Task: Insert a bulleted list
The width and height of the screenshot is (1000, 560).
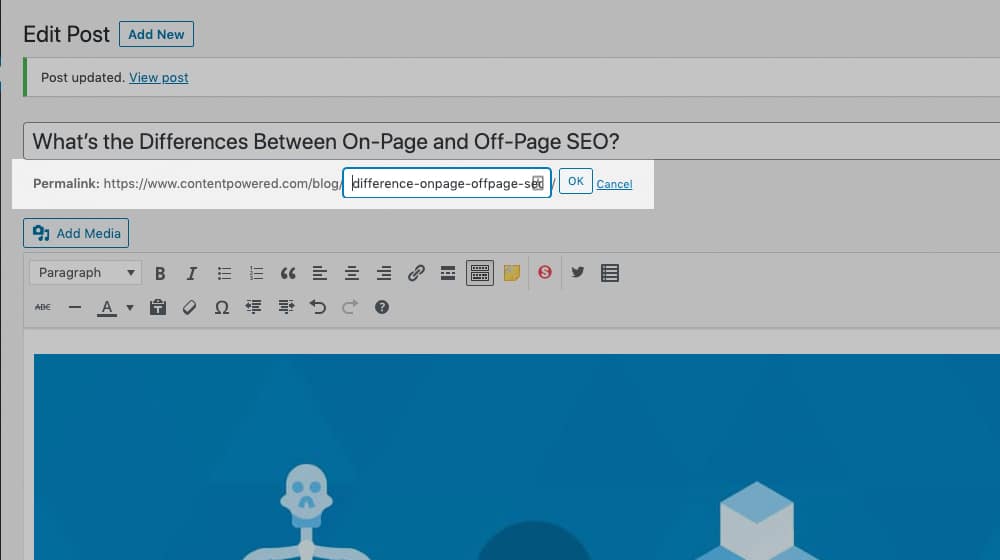Action: point(224,273)
